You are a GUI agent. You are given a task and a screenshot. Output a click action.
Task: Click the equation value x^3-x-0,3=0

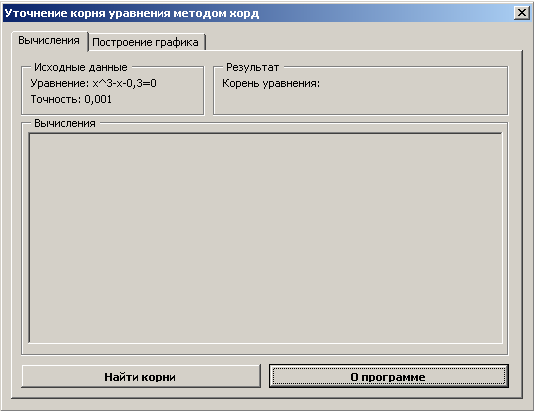[125, 83]
